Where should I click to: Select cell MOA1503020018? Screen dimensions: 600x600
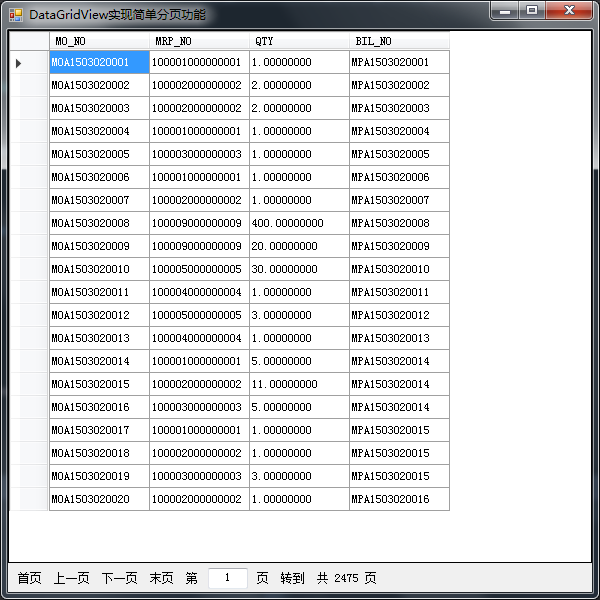coord(99,452)
